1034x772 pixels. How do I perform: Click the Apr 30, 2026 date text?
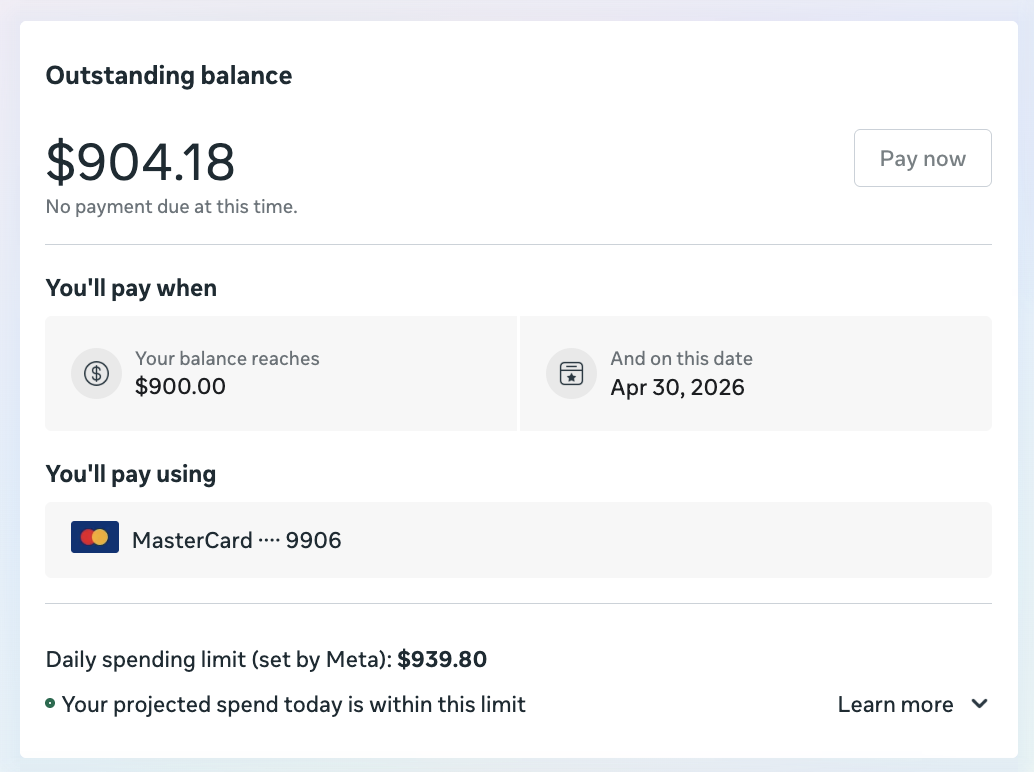click(x=678, y=387)
